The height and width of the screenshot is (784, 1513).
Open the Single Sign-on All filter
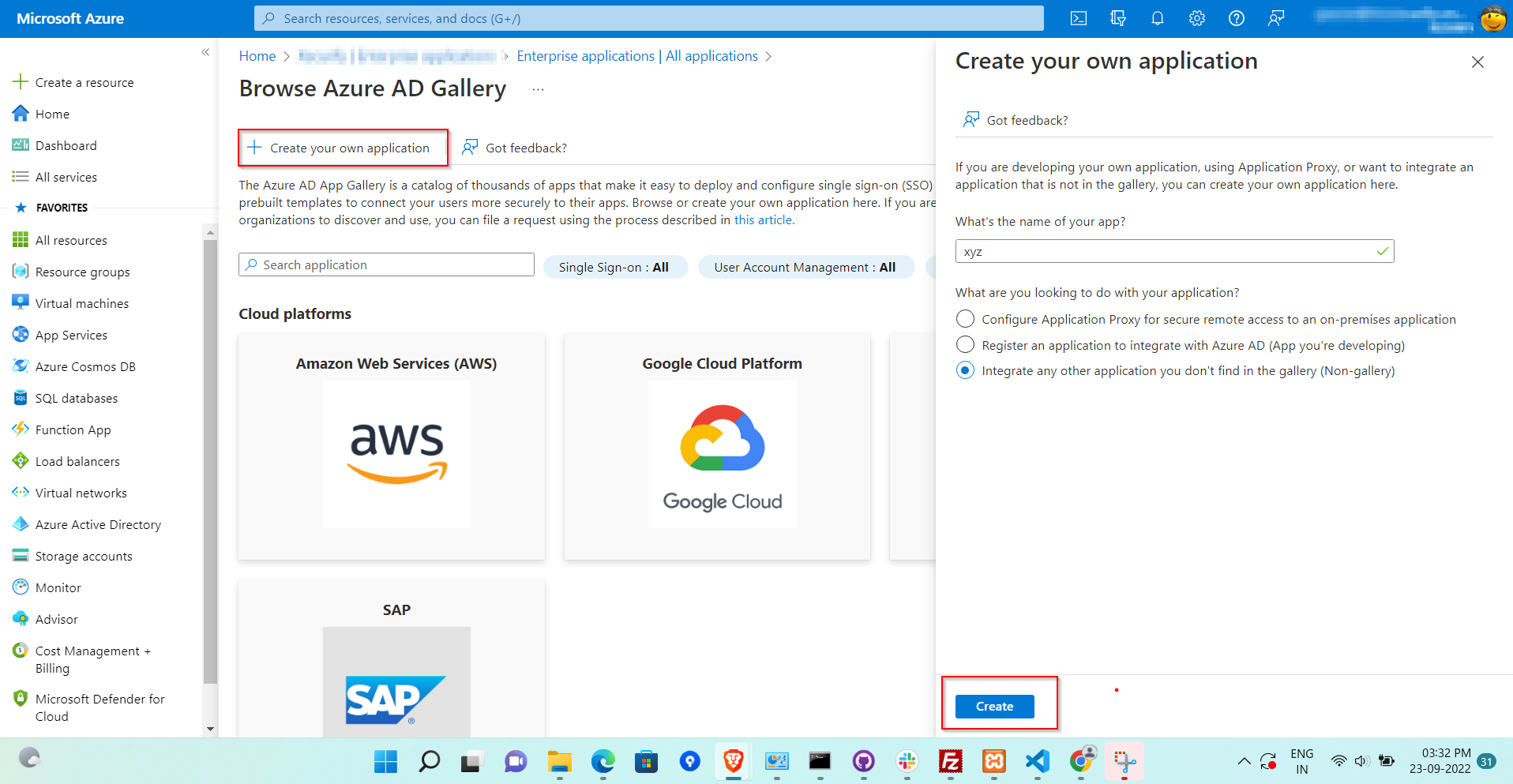pos(615,267)
